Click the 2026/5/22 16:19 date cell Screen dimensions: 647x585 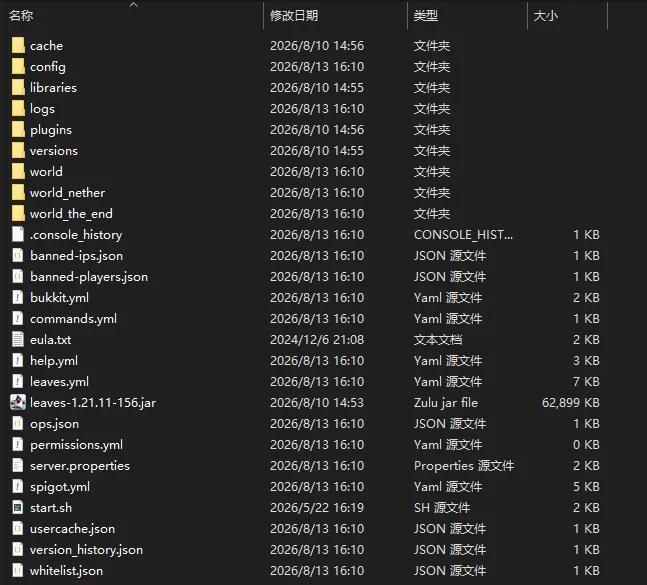point(317,507)
